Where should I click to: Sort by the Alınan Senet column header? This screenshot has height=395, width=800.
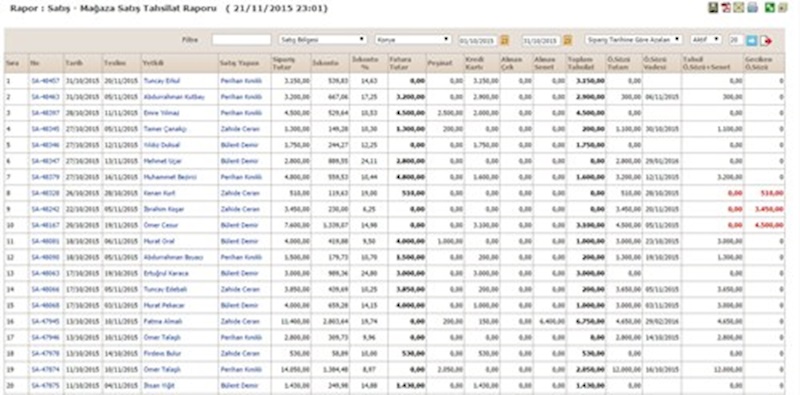tap(545, 63)
